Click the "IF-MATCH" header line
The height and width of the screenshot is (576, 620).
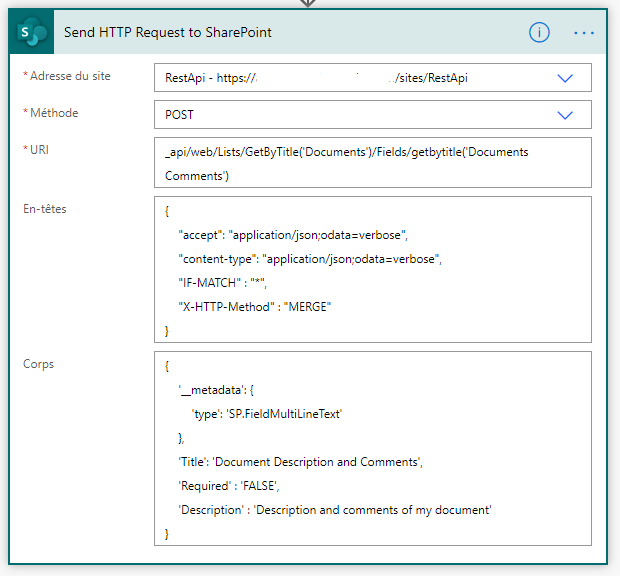(x=223, y=283)
